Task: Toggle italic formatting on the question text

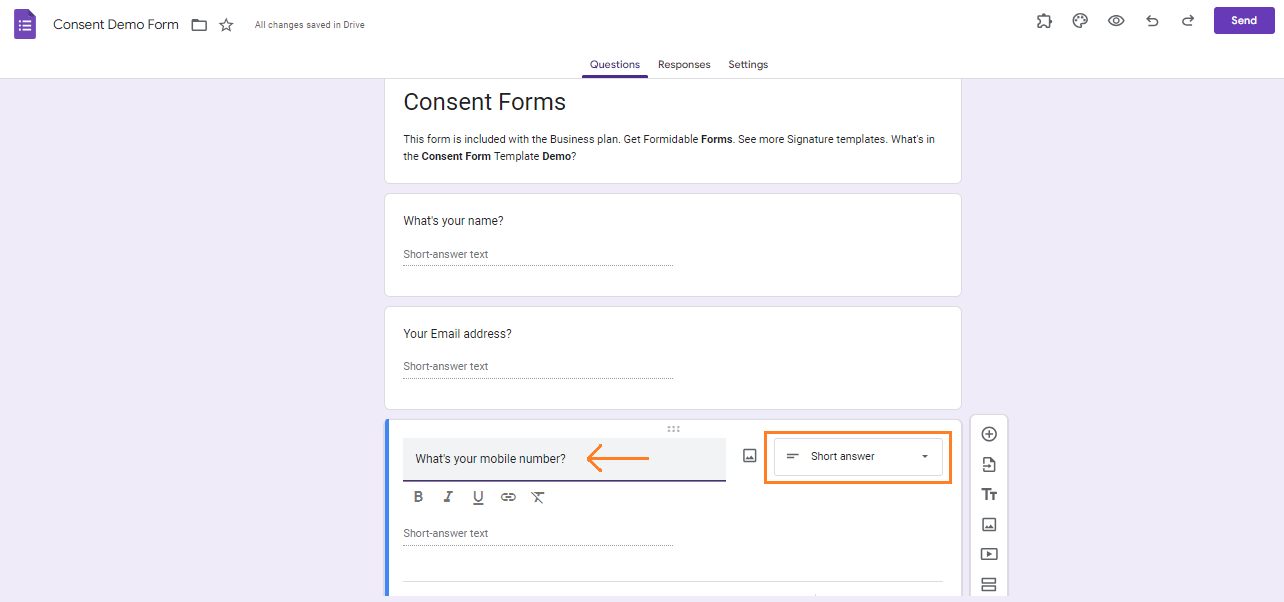Action: (448, 496)
